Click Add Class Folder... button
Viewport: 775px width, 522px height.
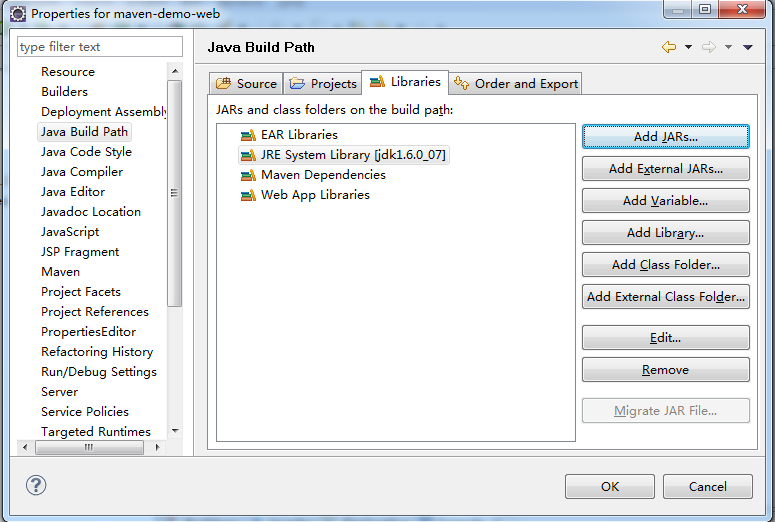666,264
